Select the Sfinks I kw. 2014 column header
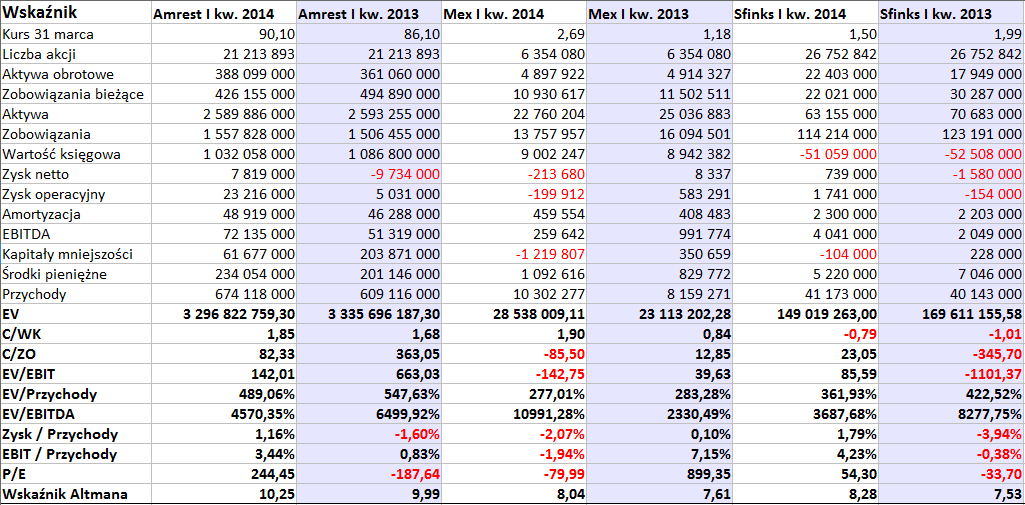1025x505 pixels. (x=805, y=12)
